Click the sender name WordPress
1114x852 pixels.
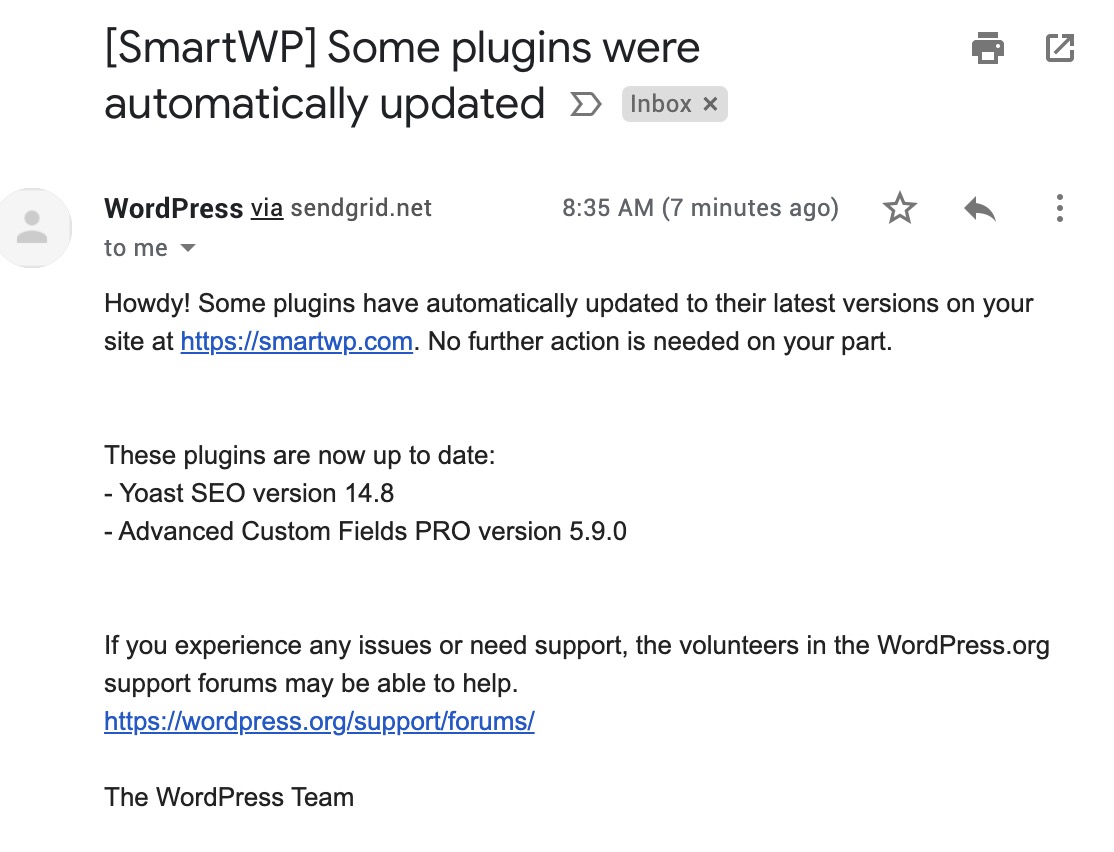pyautogui.click(x=173, y=208)
